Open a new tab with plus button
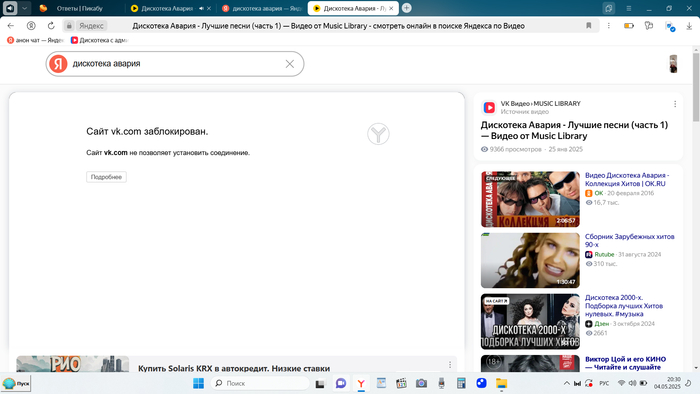The image size is (700, 394). [406, 8]
